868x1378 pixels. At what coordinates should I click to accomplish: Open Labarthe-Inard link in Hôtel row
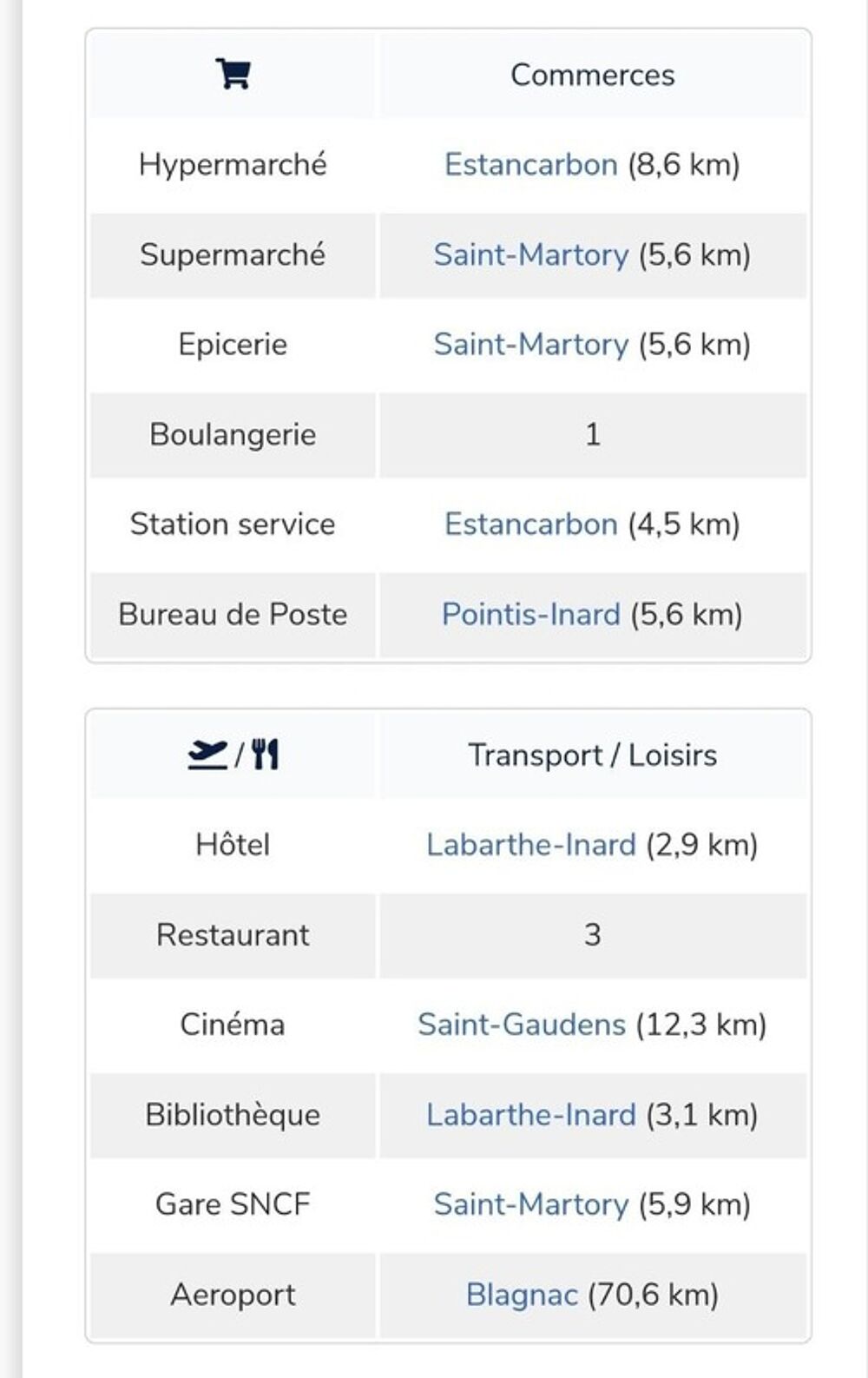click(x=531, y=844)
